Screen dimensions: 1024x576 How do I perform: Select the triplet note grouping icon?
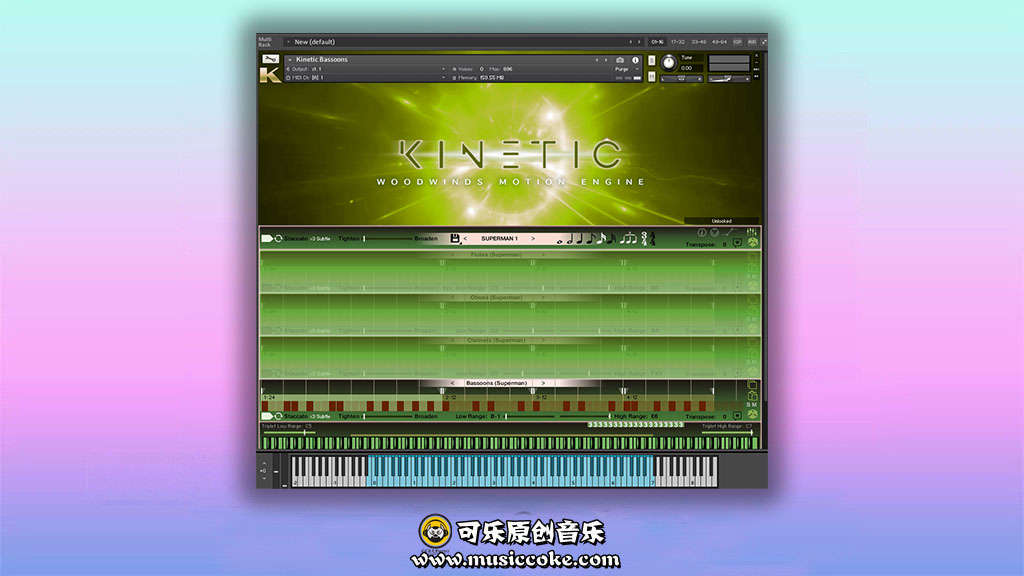click(x=627, y=239)
